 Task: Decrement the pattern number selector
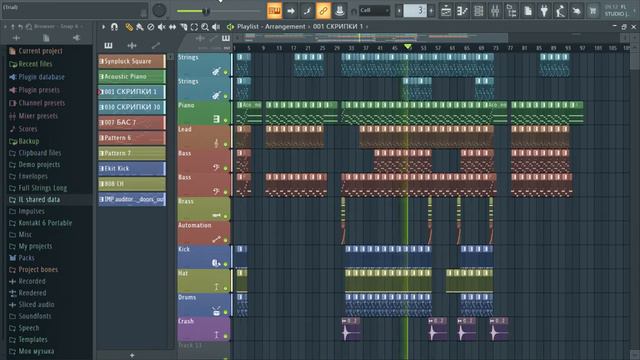point(399,11)
